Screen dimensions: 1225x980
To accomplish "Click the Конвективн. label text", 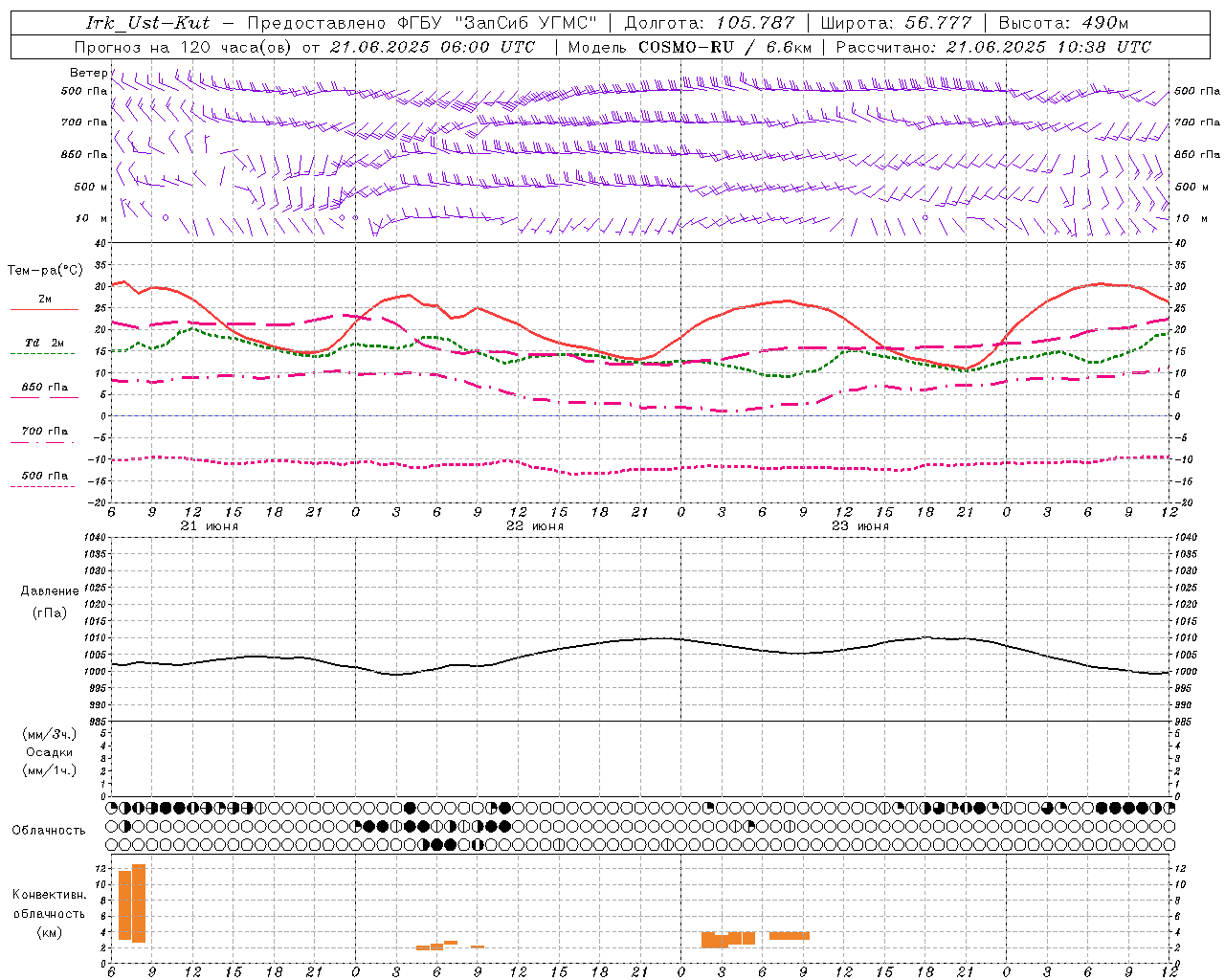I will (50, 895).
